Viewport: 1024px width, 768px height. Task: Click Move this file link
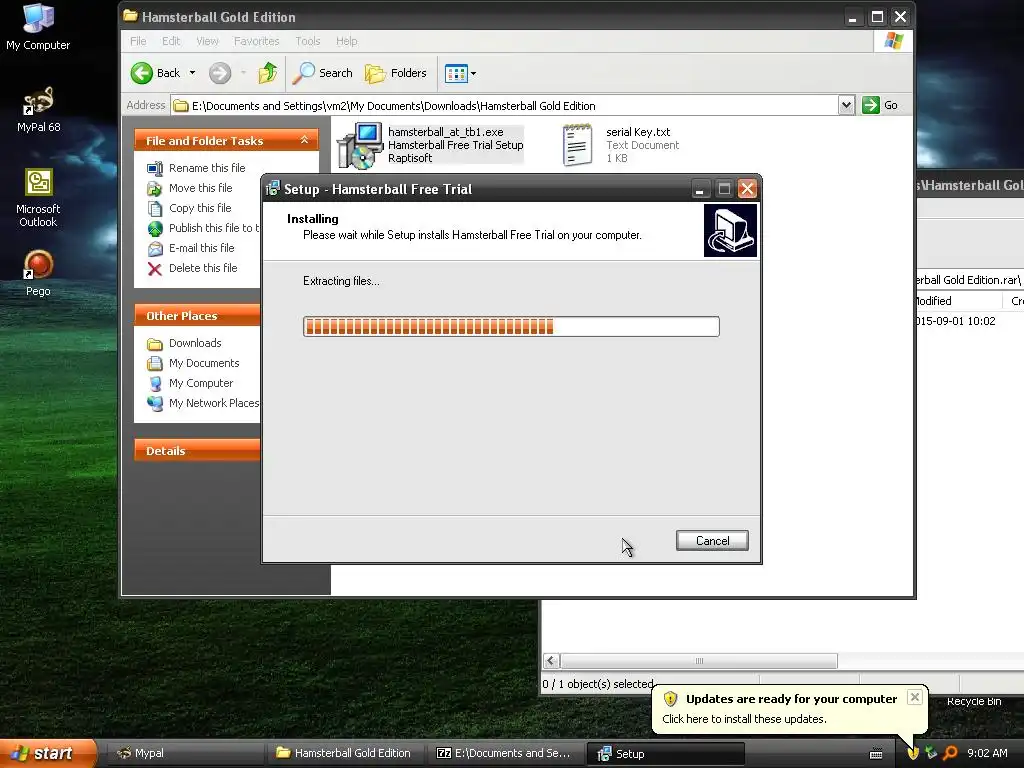tap(200, 188)
